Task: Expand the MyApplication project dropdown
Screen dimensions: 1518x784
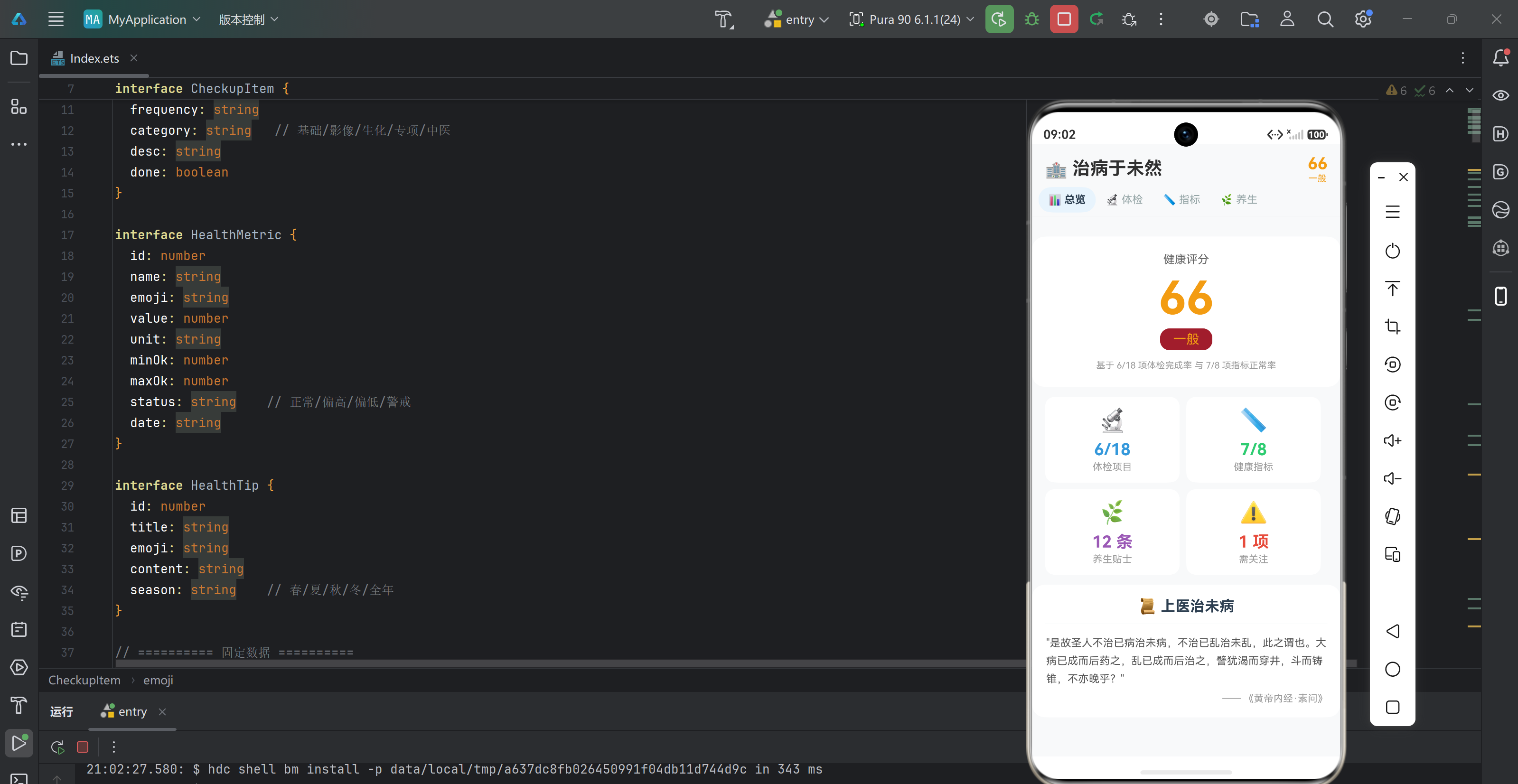Action: tap(142, 19)
